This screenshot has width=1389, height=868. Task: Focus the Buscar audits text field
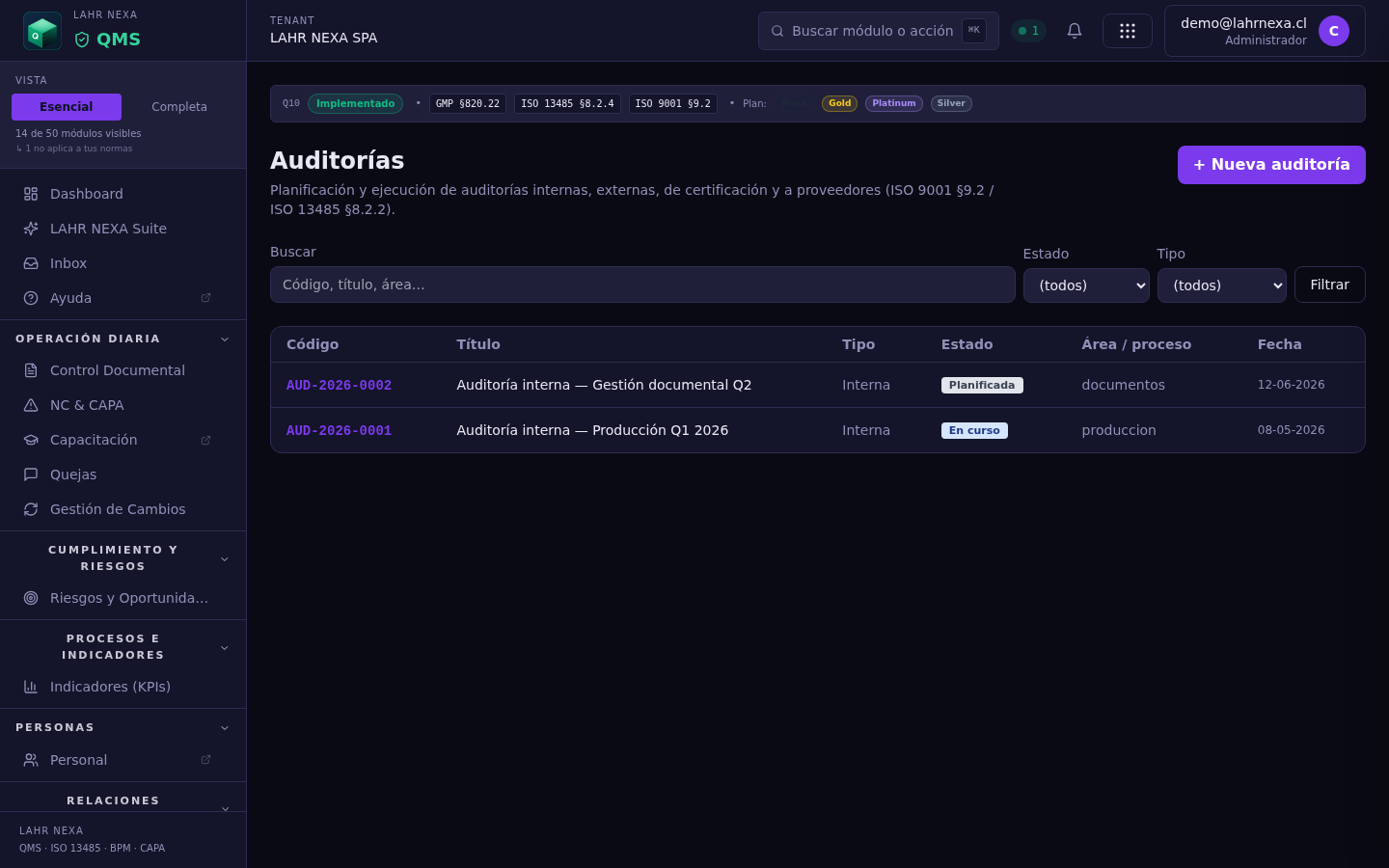(642, 285)
